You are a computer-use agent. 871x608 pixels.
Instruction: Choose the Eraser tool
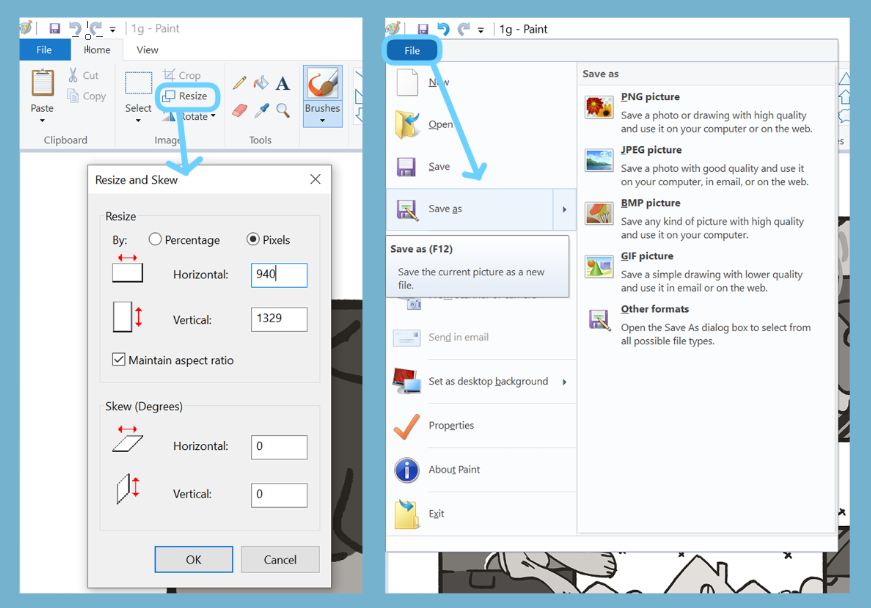click(x=239, y=110)
